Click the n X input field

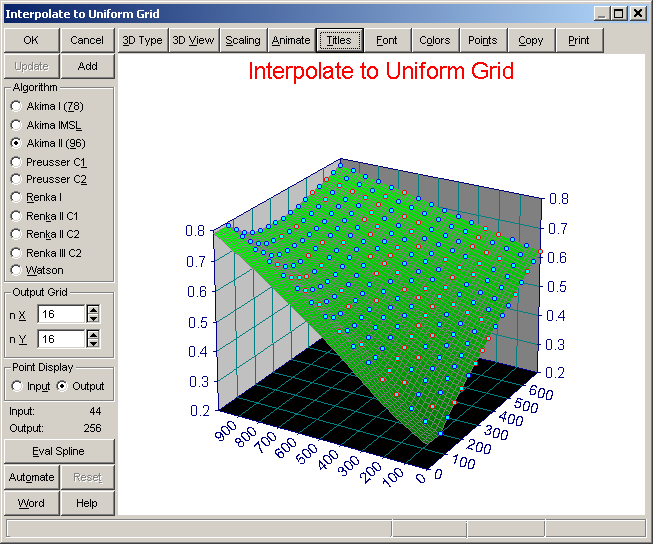pos(61,314)
